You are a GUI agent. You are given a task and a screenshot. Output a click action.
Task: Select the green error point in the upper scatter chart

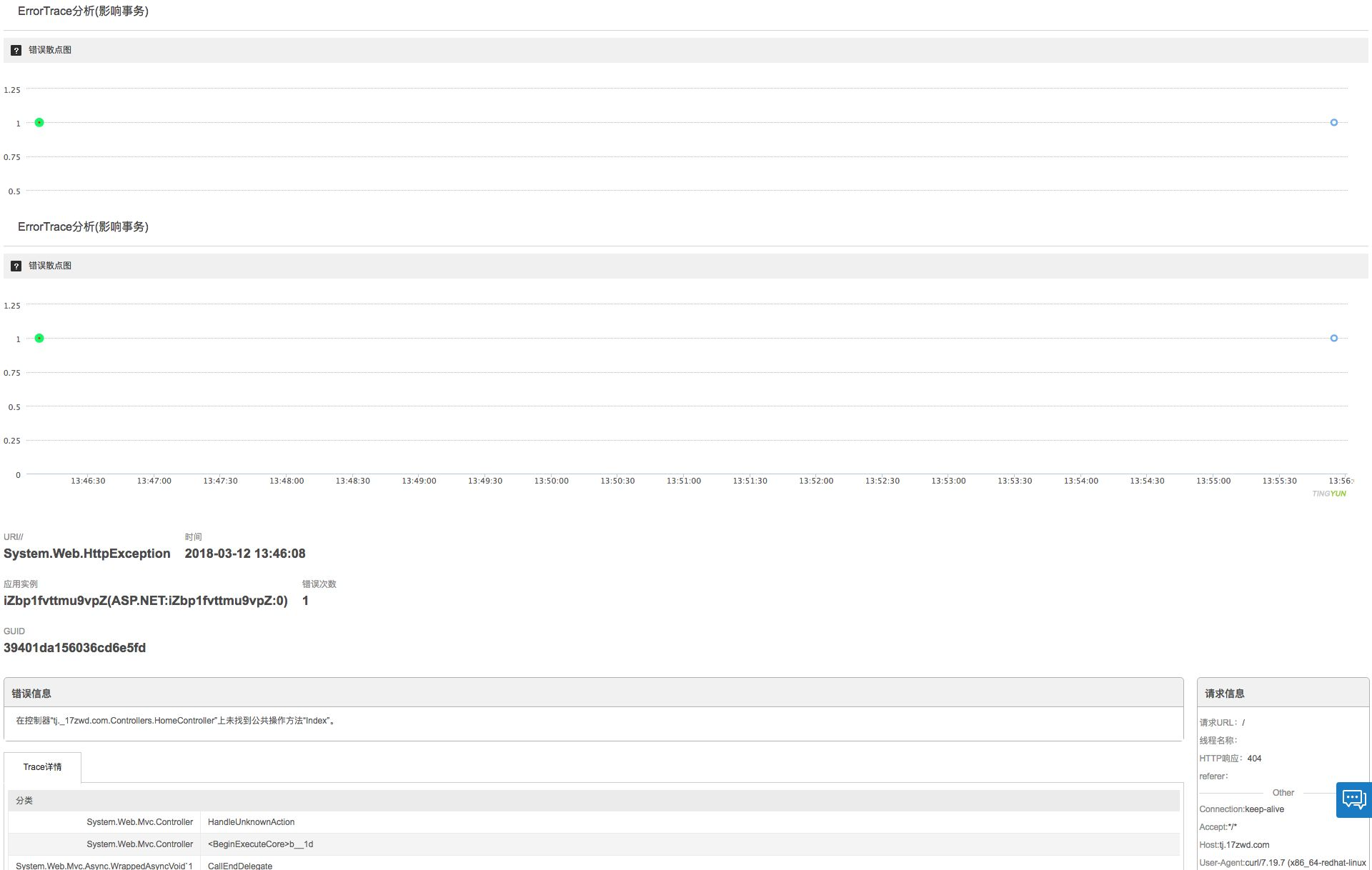[39, 123]
